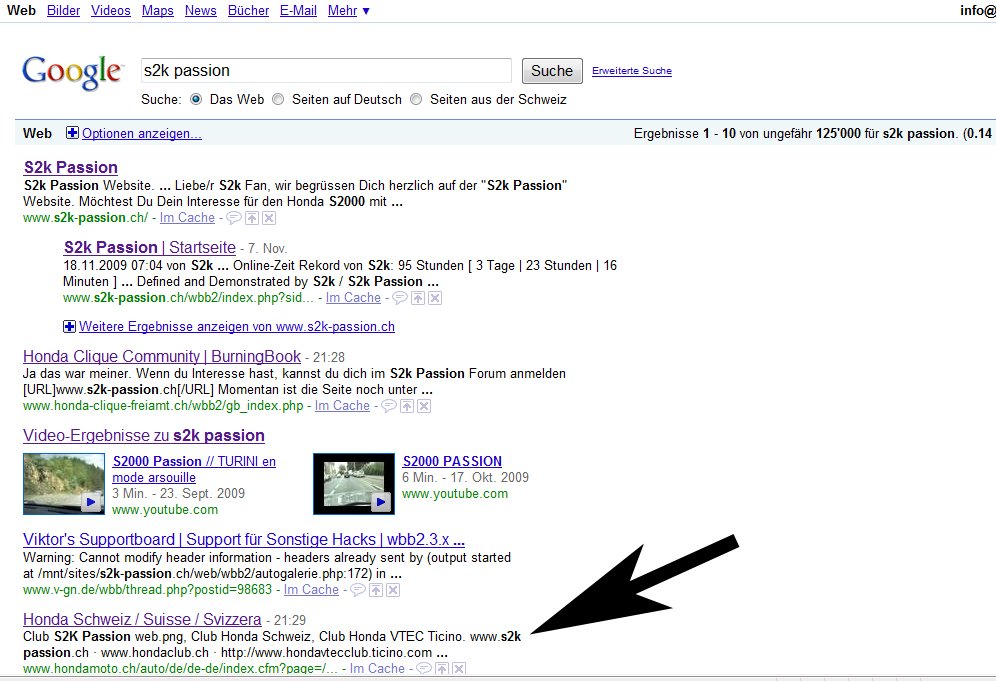Expand options via plus icon beside Optionen anzeigen
This screenshot has width=996, height=681.
point(72,133)
